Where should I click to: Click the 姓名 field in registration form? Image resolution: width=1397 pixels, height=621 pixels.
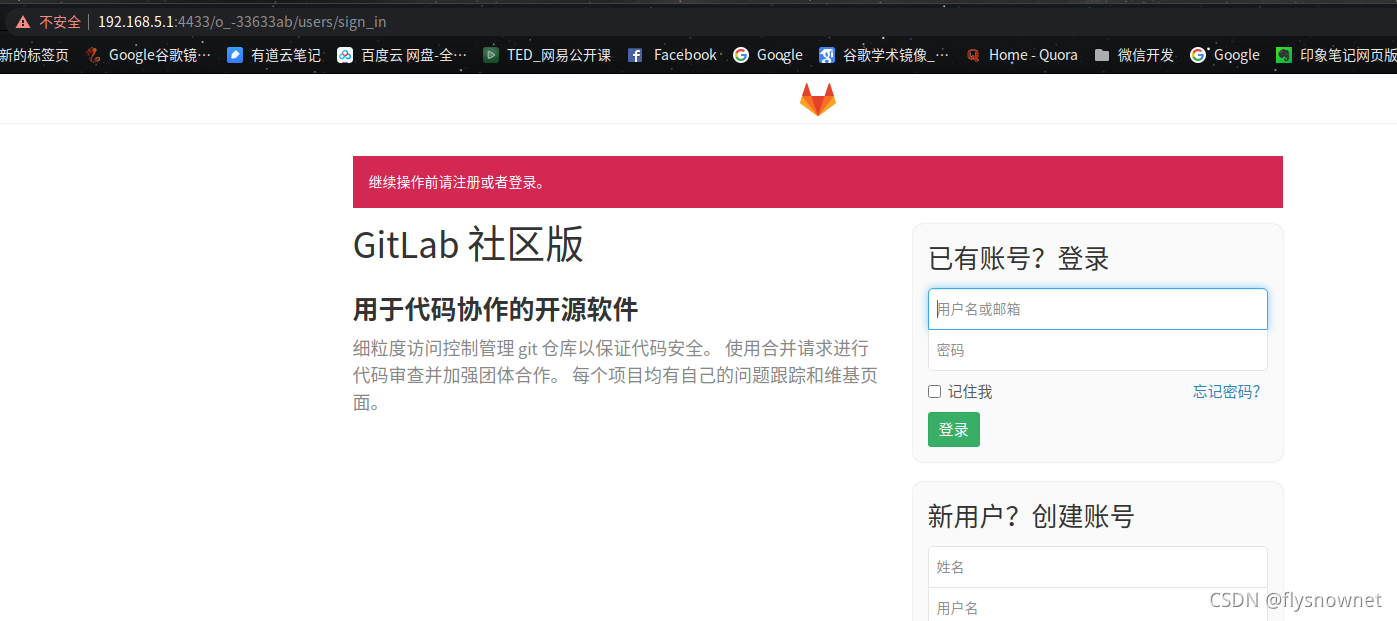(1098, 567)
